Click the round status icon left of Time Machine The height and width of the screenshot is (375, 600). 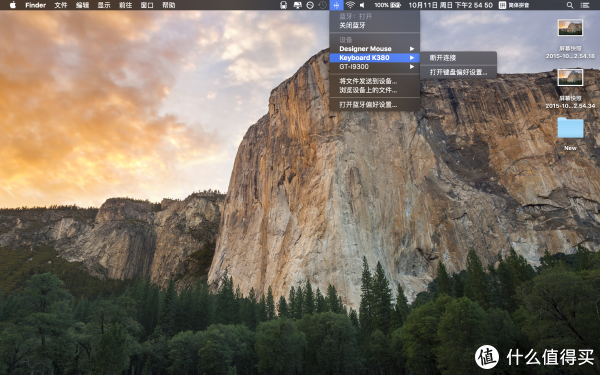[x=310, y=5]
